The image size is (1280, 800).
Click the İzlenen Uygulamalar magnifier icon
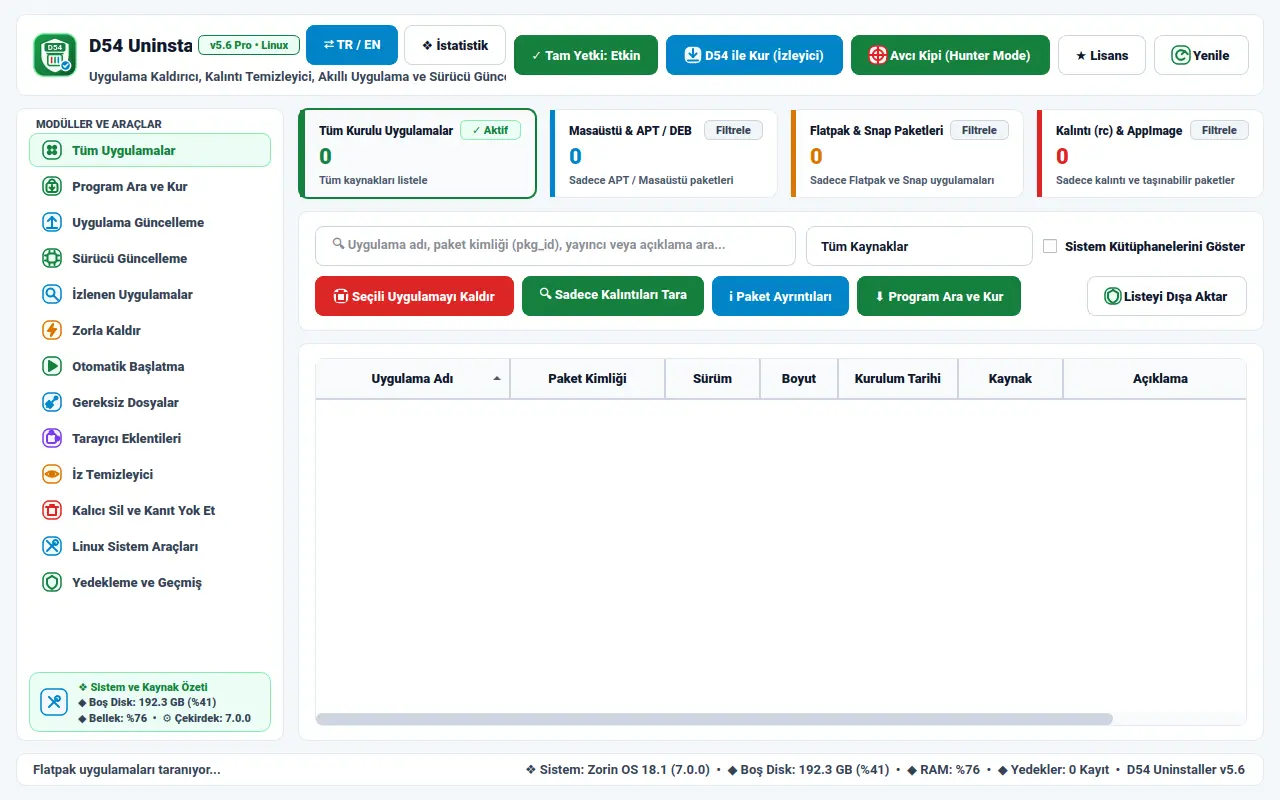[x=52, y=294]
